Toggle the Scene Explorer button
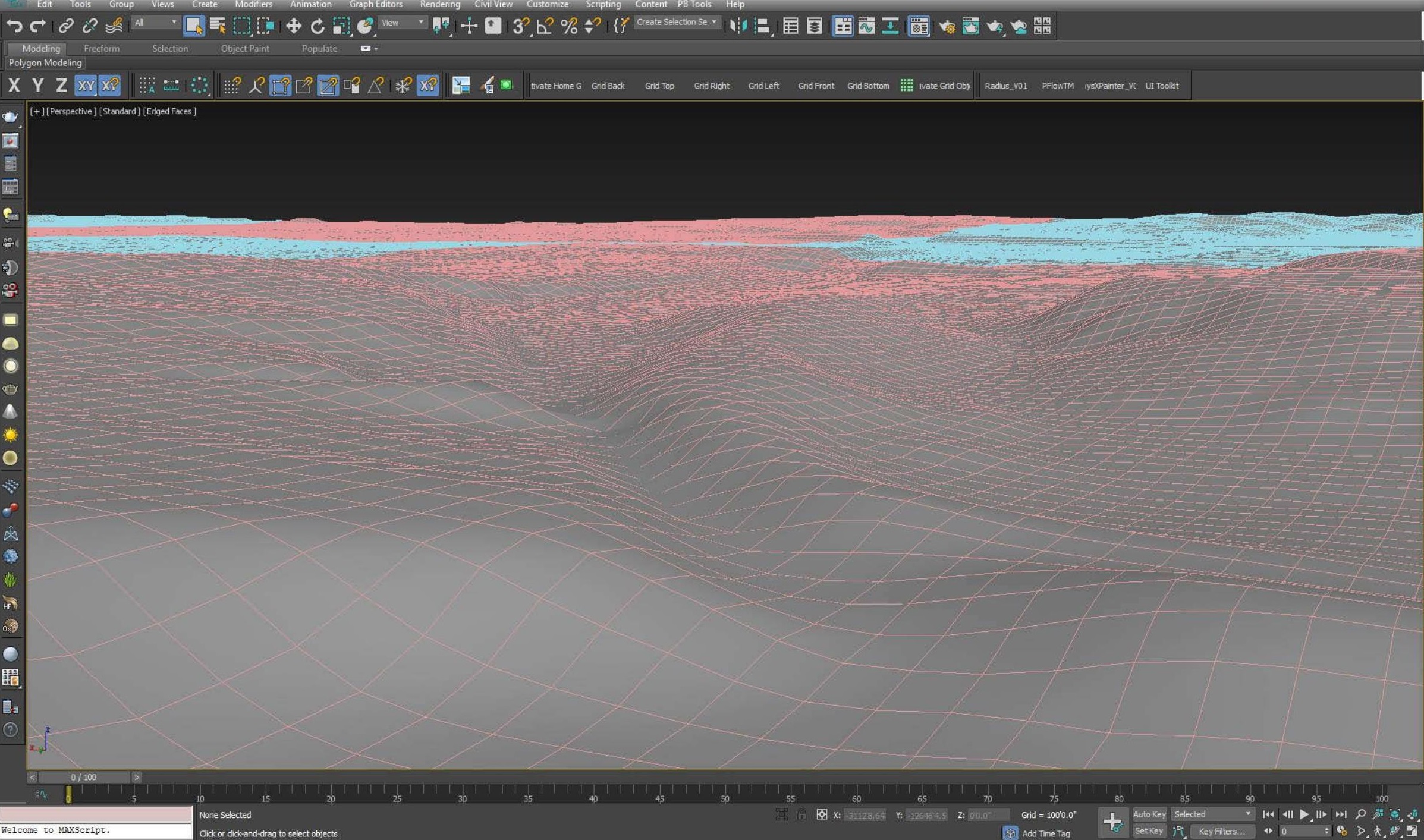Image resolution: width=1424 pixels, height=840 pixels. [790, 26]
